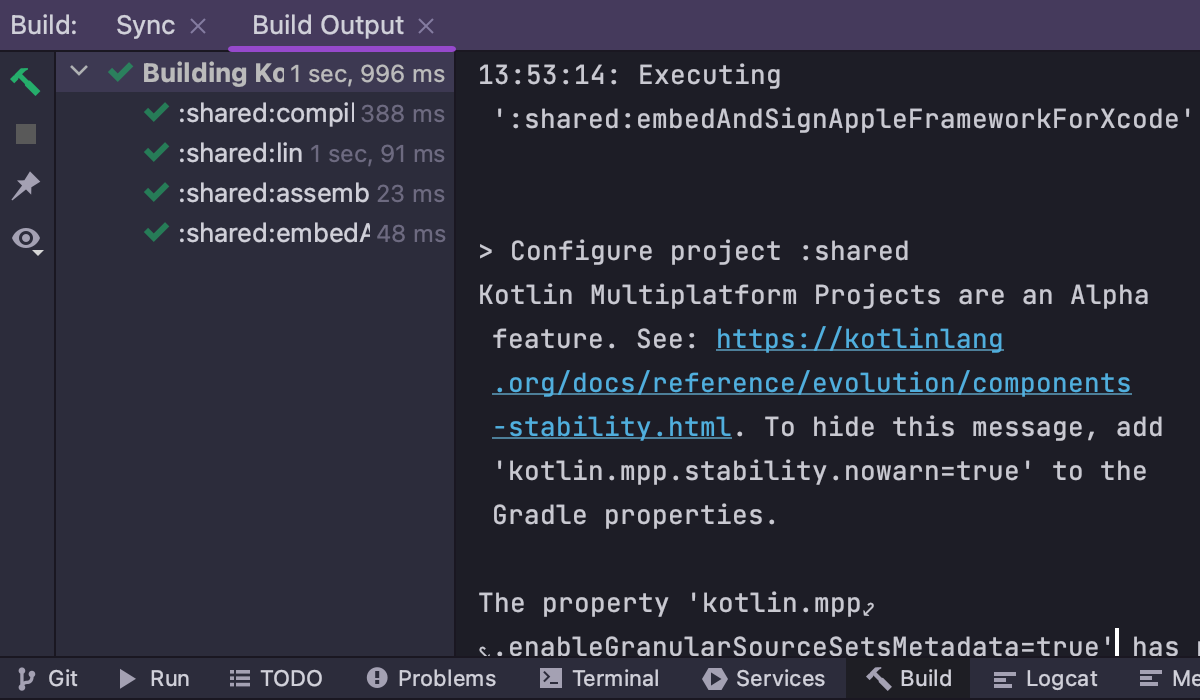Image resolution: width=1200 pixels, height=700 pixels.
Task: Select the :shared:compil task row
Action: [265, 114]
